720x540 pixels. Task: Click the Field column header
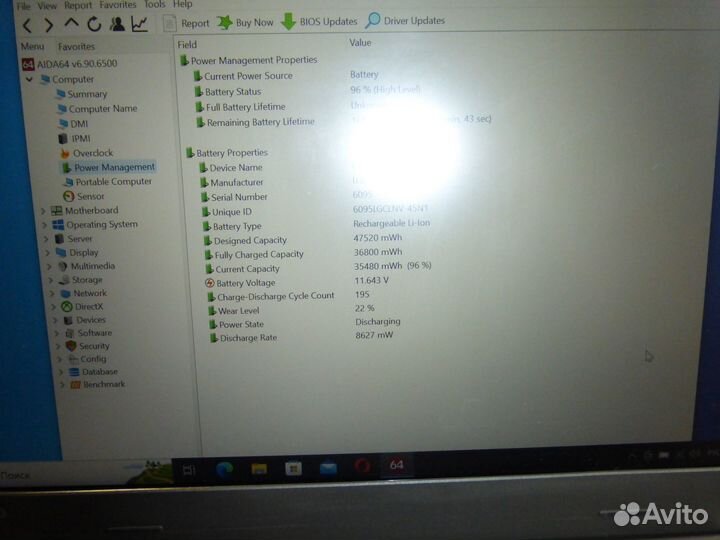[x=187, y=45]
